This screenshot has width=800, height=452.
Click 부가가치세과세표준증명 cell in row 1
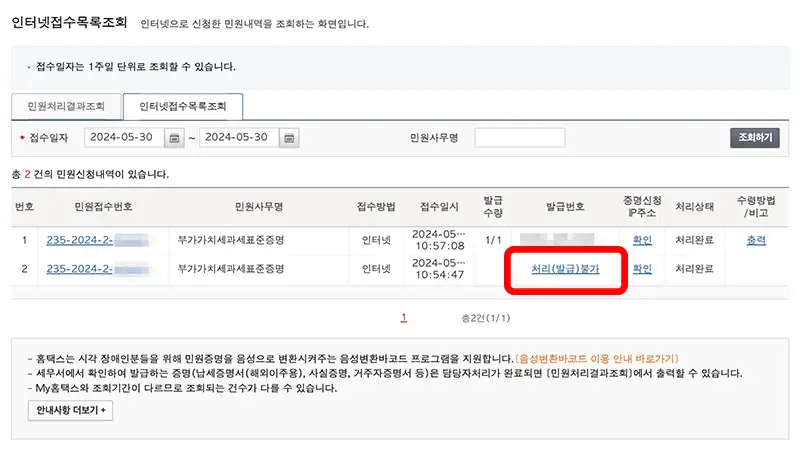click(x=231, y=240)
